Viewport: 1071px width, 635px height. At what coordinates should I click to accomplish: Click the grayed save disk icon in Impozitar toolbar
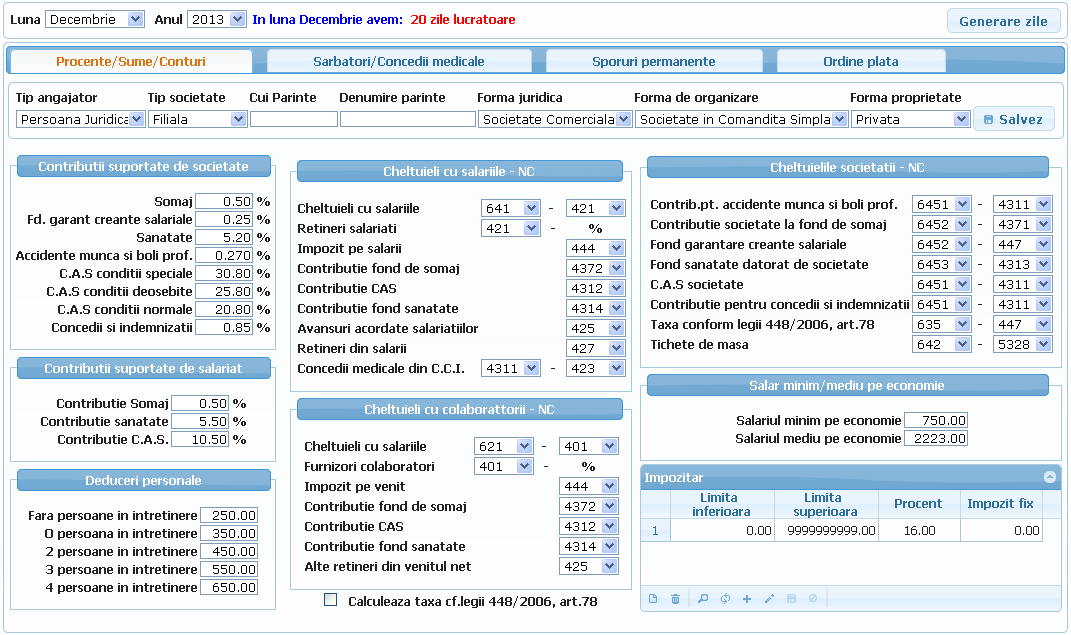[792, 599]
